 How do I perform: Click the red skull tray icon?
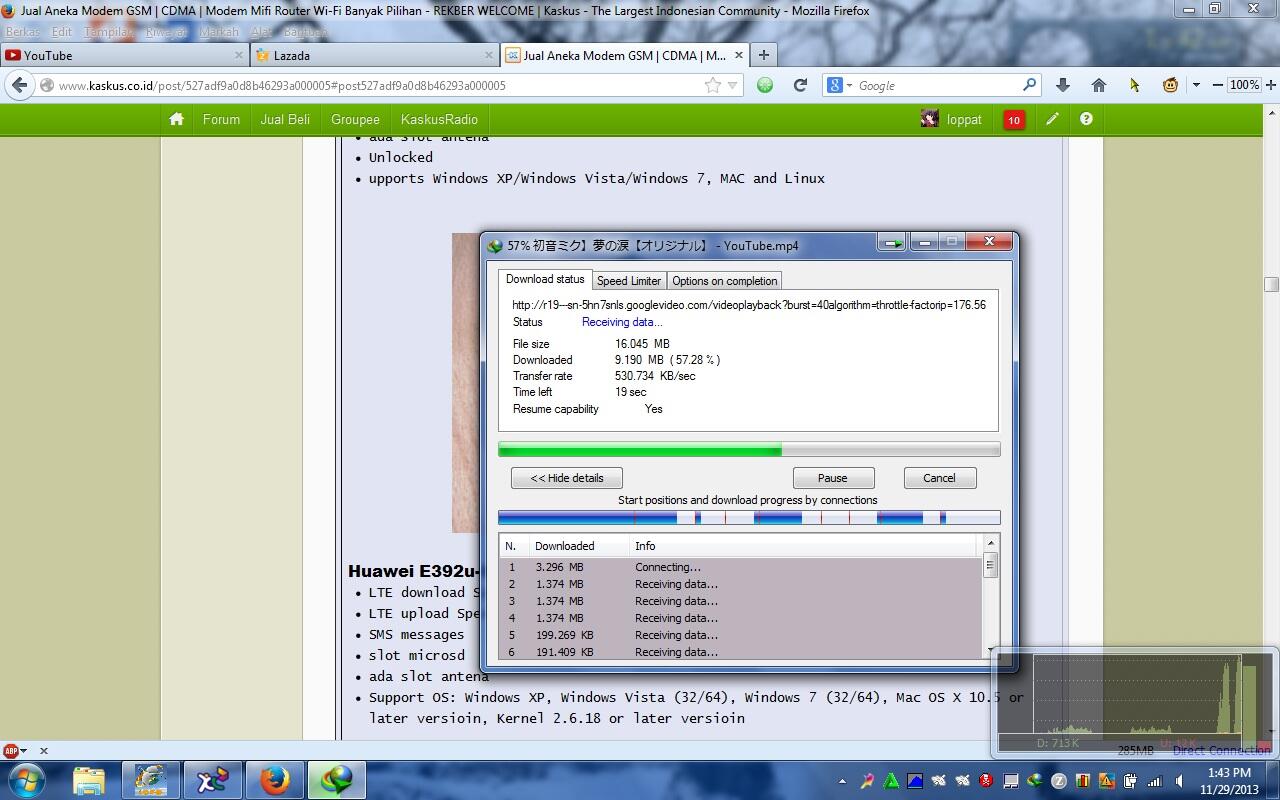click(x=987, y=781)
